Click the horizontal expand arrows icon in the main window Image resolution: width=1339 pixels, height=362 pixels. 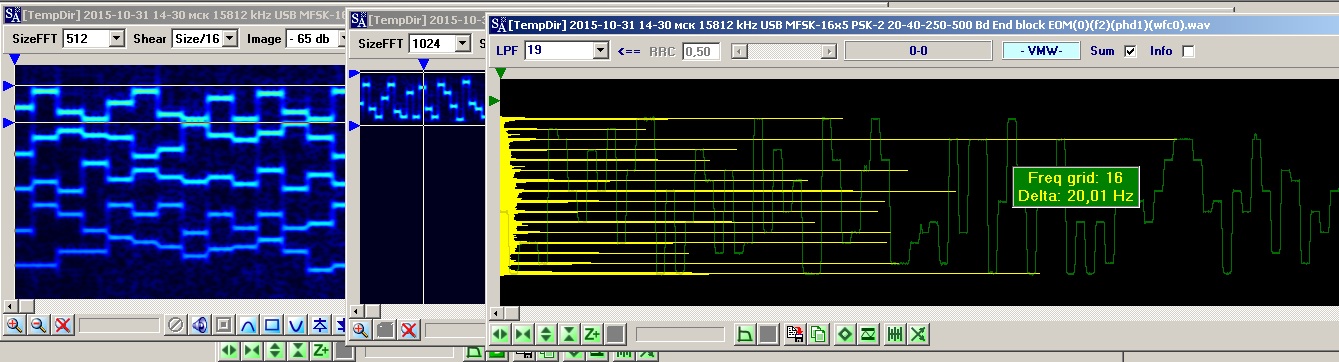point(500,334)
